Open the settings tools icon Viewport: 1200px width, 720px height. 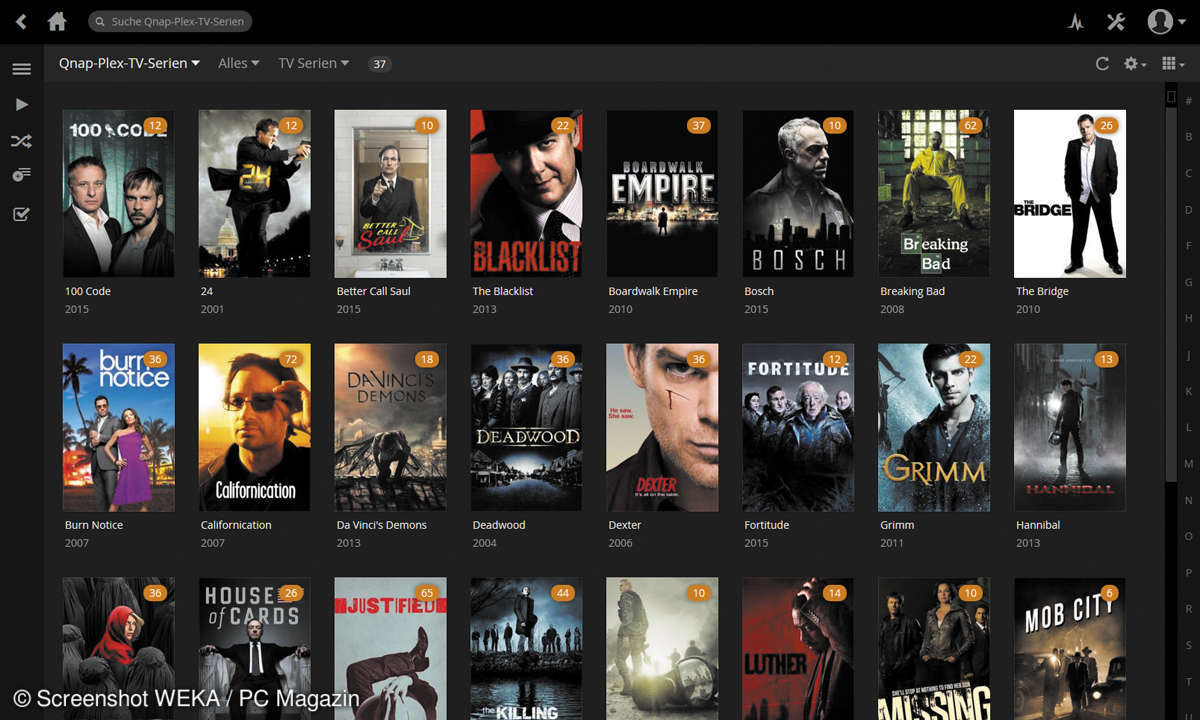[1116, 21]
